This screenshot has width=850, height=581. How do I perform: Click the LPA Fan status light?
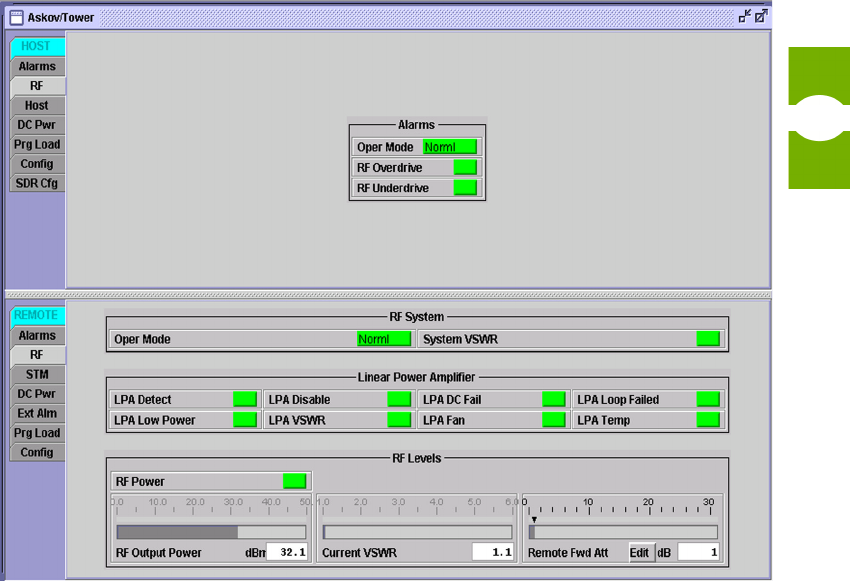(554, 419)
